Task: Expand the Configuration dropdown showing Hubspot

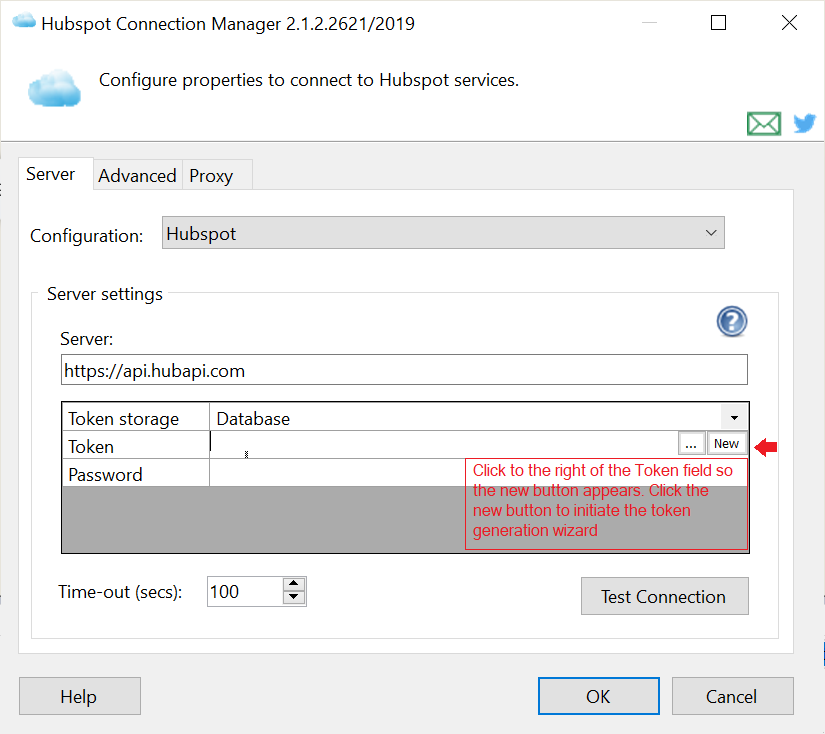Action: pyautogui.click(x=443, y=233)
